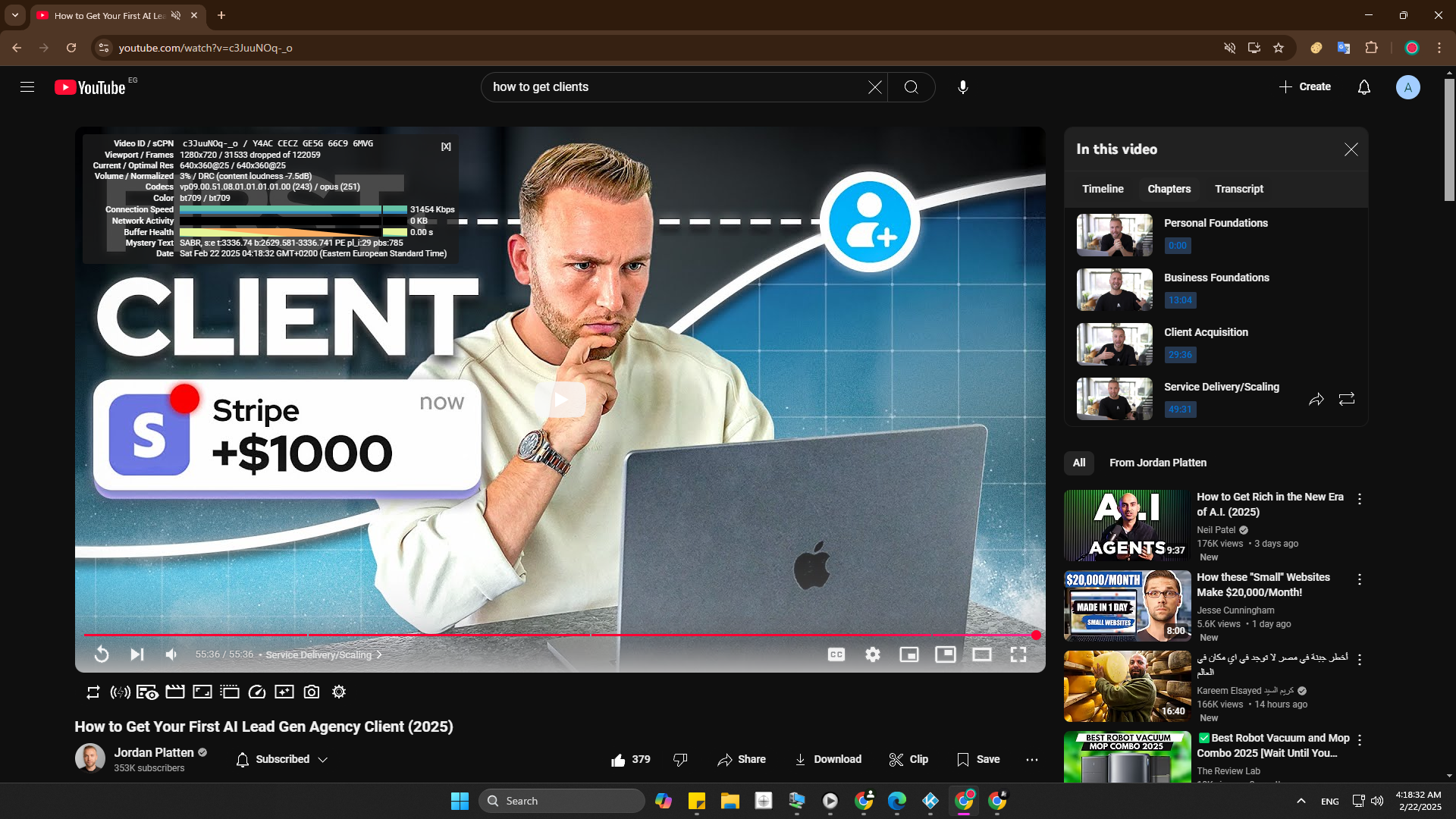Click the scissors Clip icon
This screenshot has width=1456, height=819.
tap(896, 759)
